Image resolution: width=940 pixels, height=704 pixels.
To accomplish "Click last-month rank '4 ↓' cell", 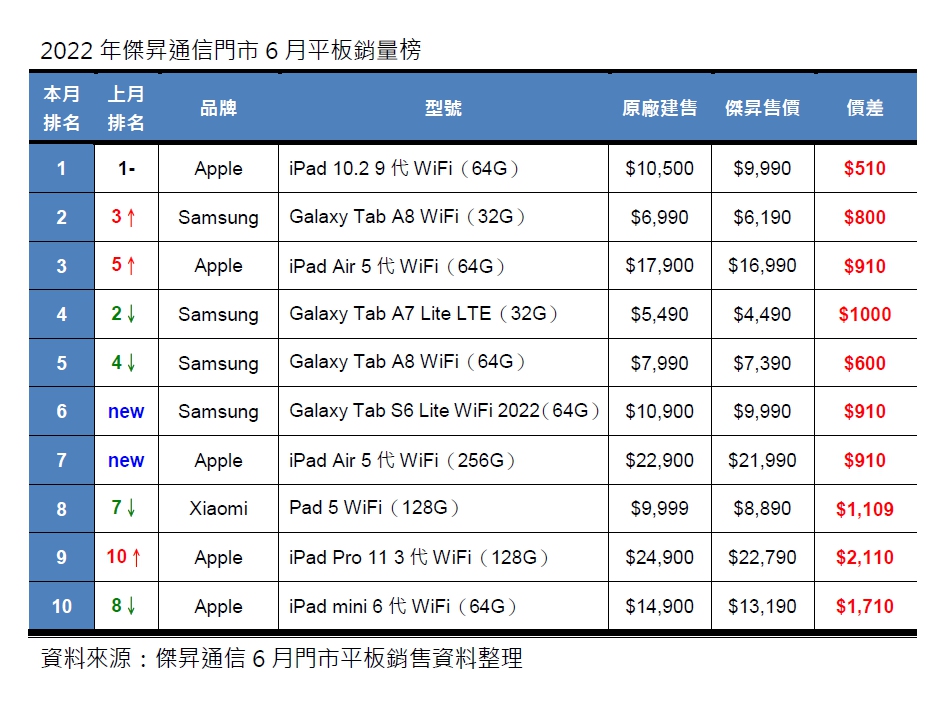I will point(126,363).
